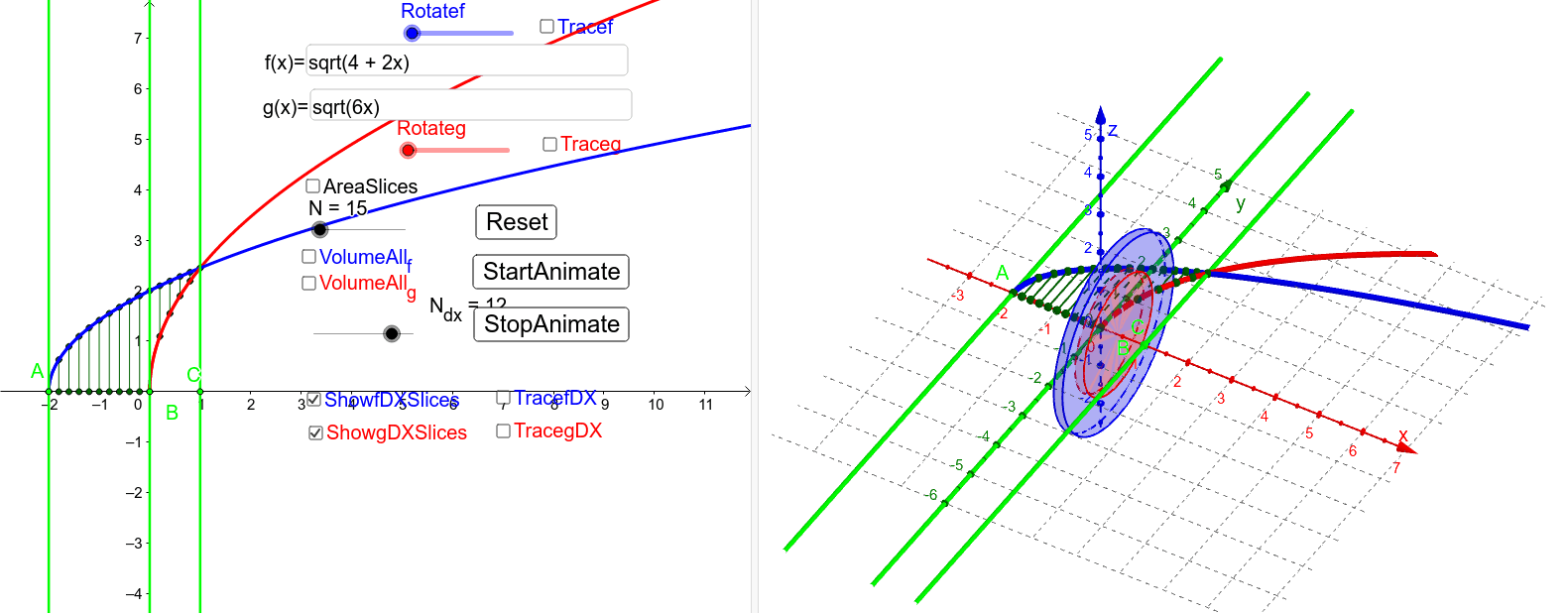Click point C label on 2D graph
The height and width of the screenshot is (615, 1568).
(193, 375)
